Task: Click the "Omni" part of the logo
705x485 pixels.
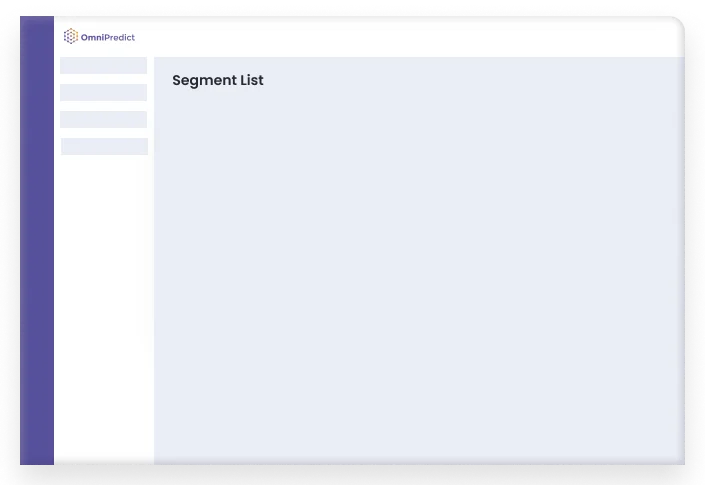Action: click(x=92, y=37)
